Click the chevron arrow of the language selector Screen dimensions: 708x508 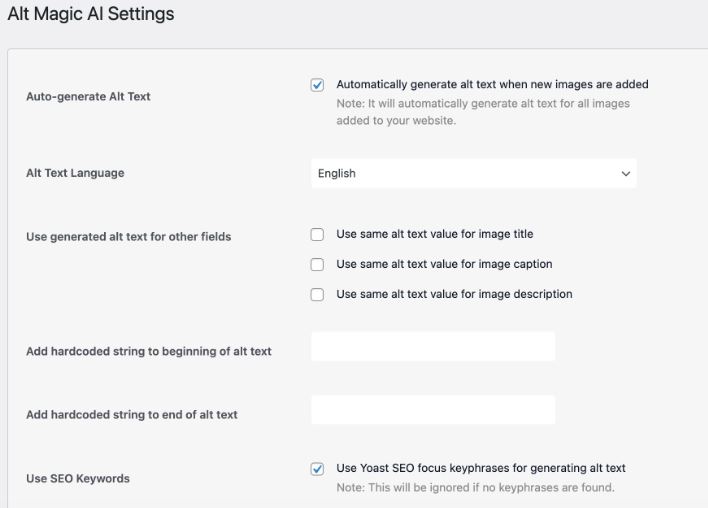pyautogui.click(x=625, y=173)
